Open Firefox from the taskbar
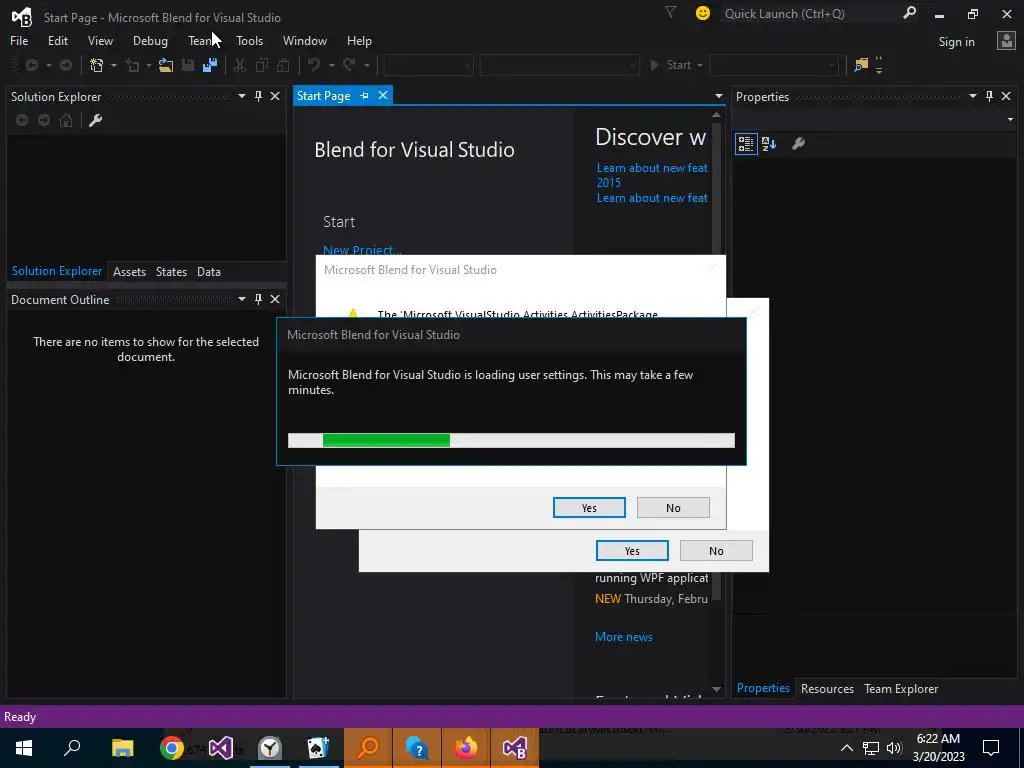Screen dimensions: 1024x768 coord(466,748)
